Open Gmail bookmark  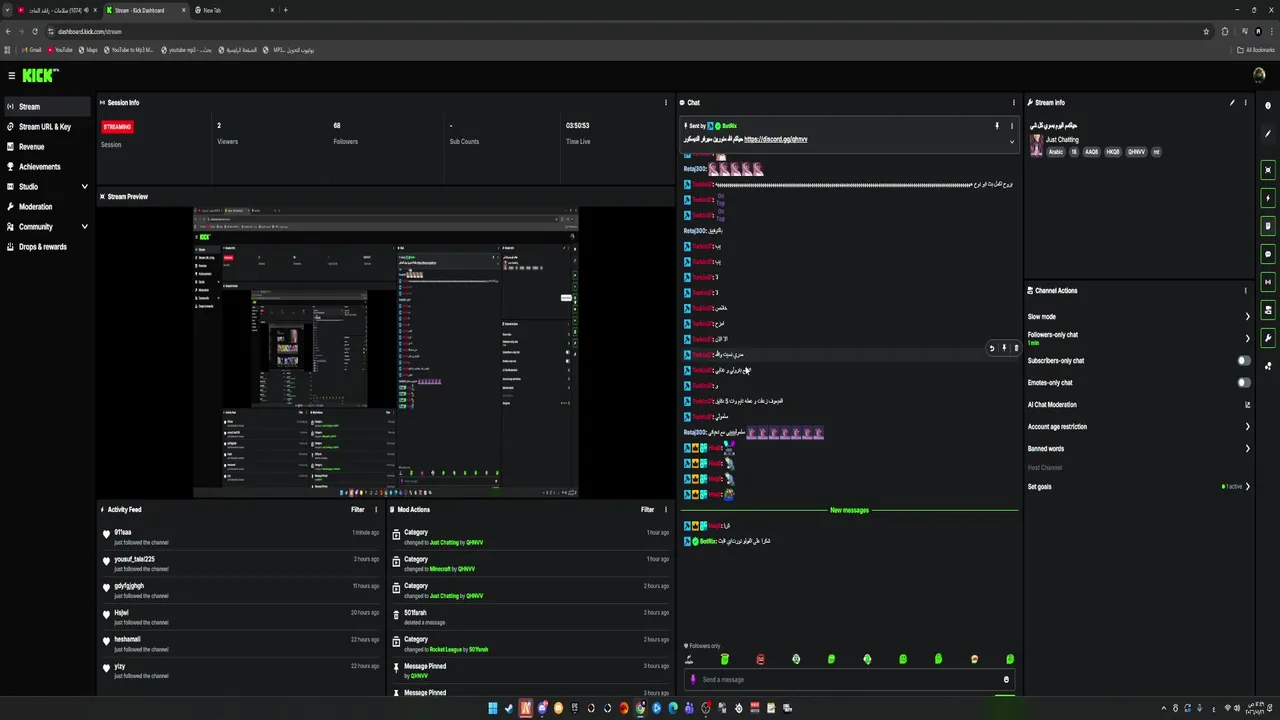click(32, 49)
